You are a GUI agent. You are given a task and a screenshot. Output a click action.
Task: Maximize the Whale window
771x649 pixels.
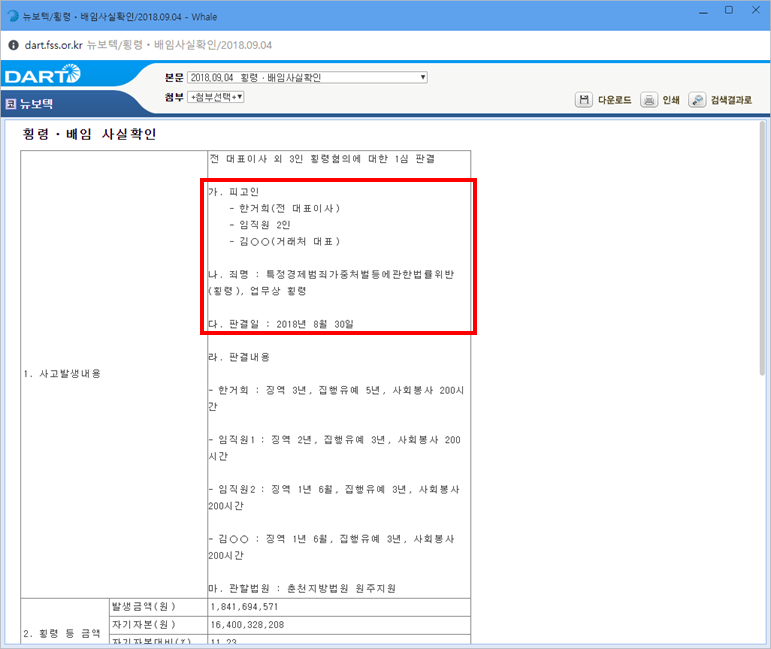point(729,10)
